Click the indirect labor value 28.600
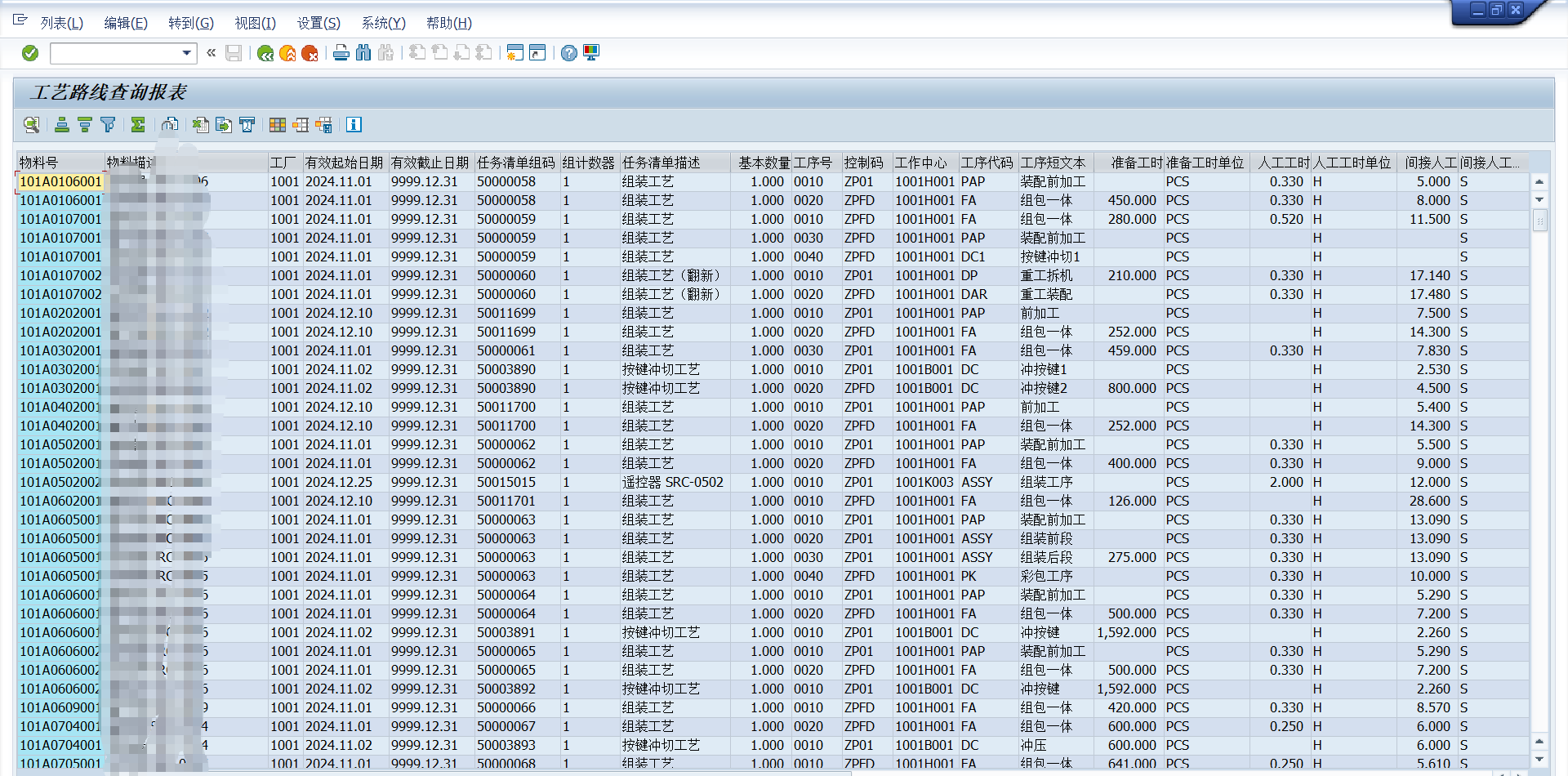This screenshot has height=776, width=1568. click(x=1430, y=501)
